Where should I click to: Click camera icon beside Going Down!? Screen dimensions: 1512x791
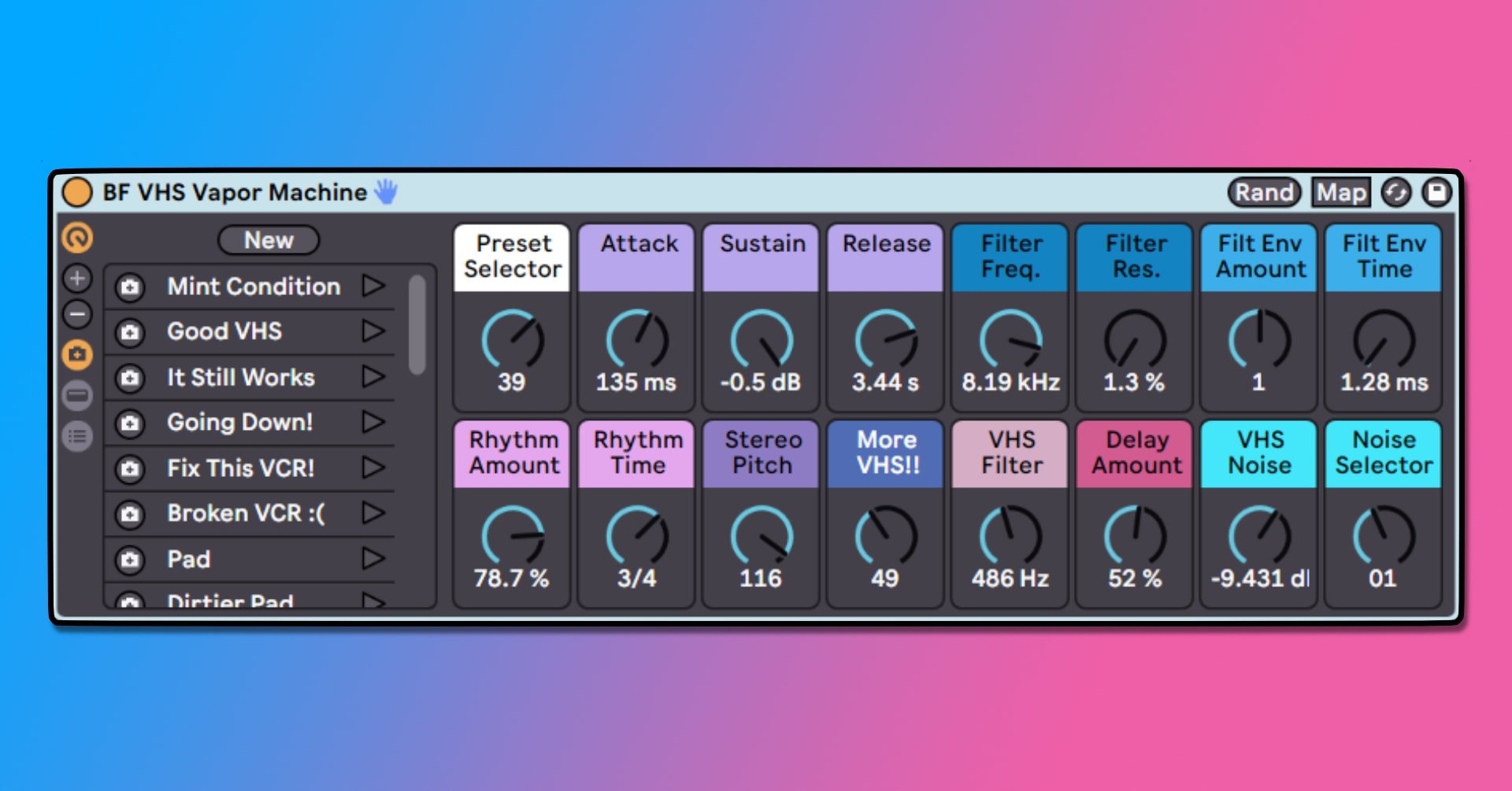tap(130, 424)
